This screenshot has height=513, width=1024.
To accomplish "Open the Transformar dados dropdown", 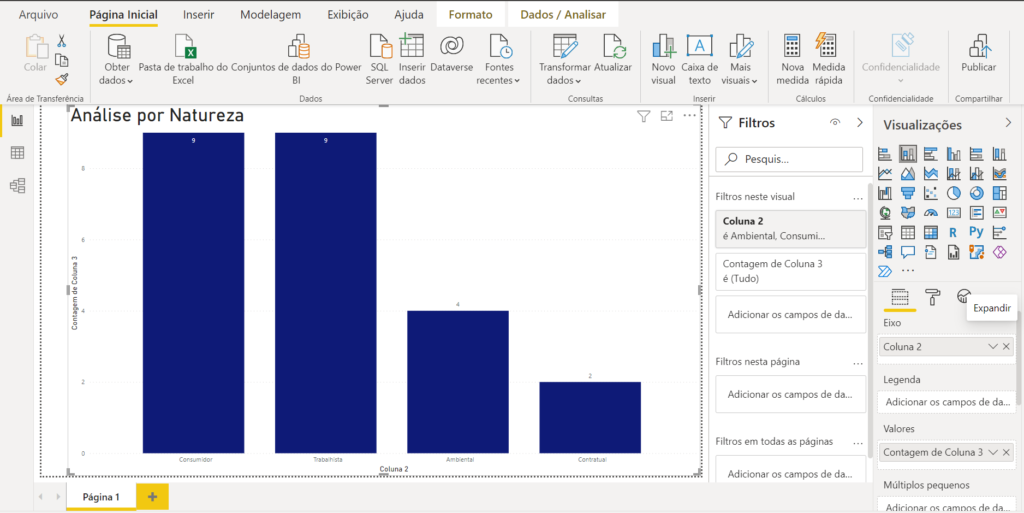I will [564, 58].
